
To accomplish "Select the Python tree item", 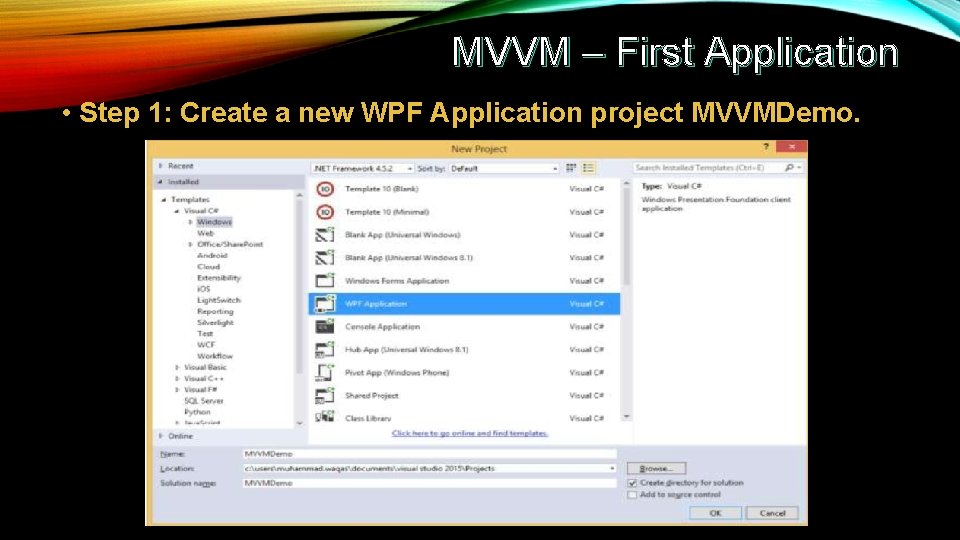I will coord(197,412).
